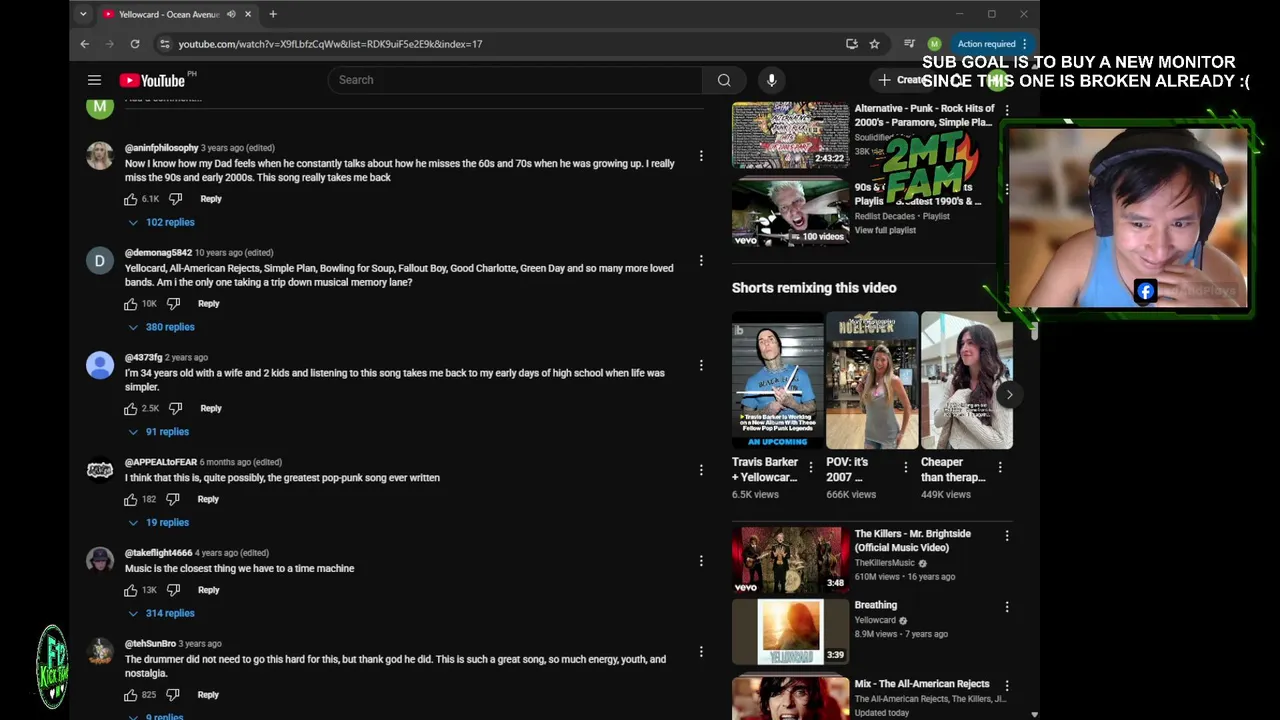Screen dimensions: 1280x720
Task: Click page scrollbar down arrow
Action: [x=1034, y=714]
